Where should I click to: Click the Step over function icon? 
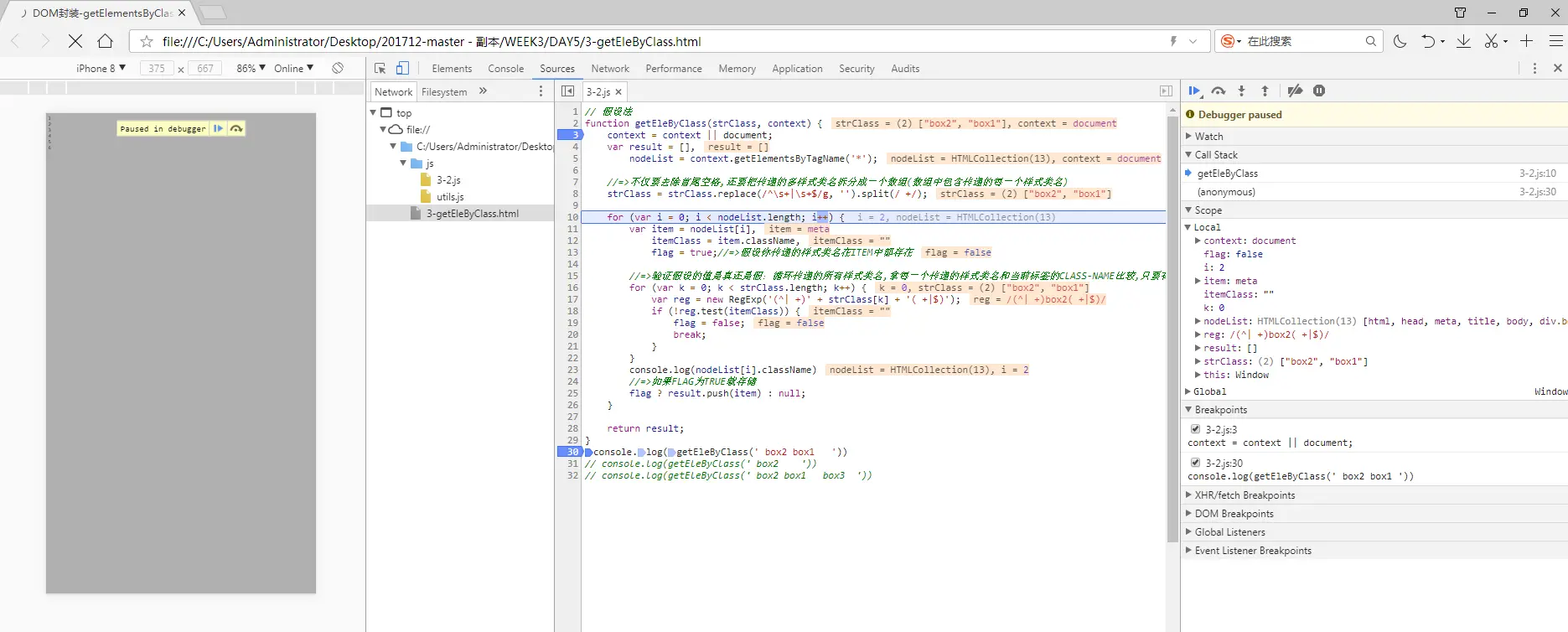click(1219, 91)
